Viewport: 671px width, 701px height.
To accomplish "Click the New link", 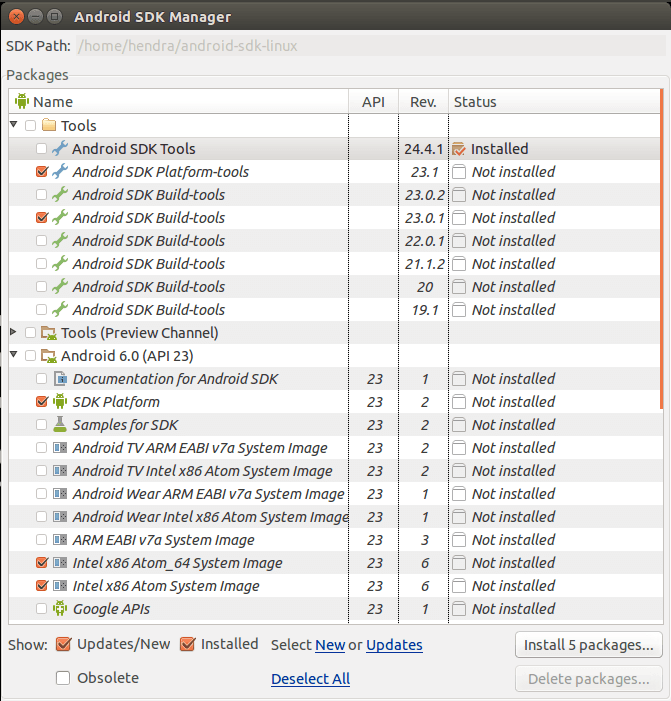I will pyautogui.click(x=330, y=645).
